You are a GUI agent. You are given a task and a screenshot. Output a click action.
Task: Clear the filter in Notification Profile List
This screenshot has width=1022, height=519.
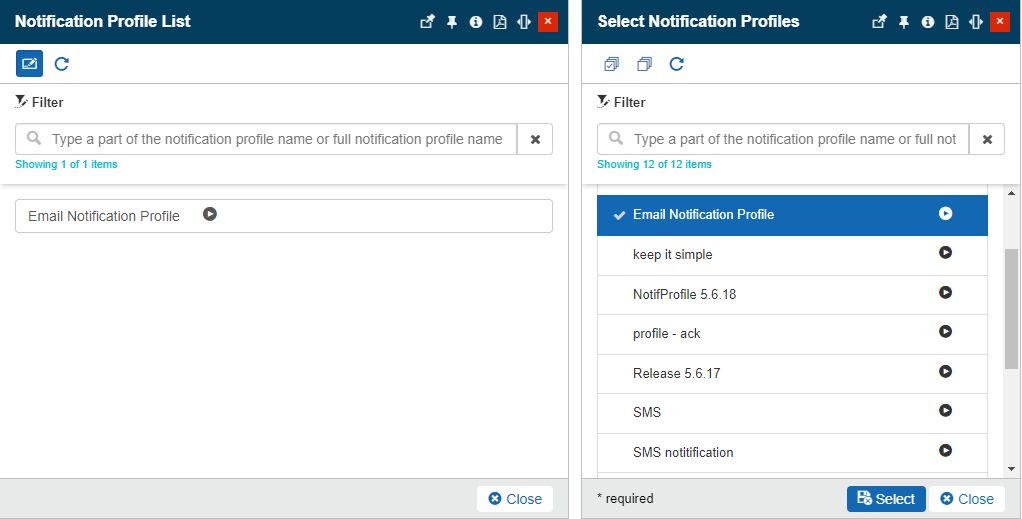pos(535,139)
